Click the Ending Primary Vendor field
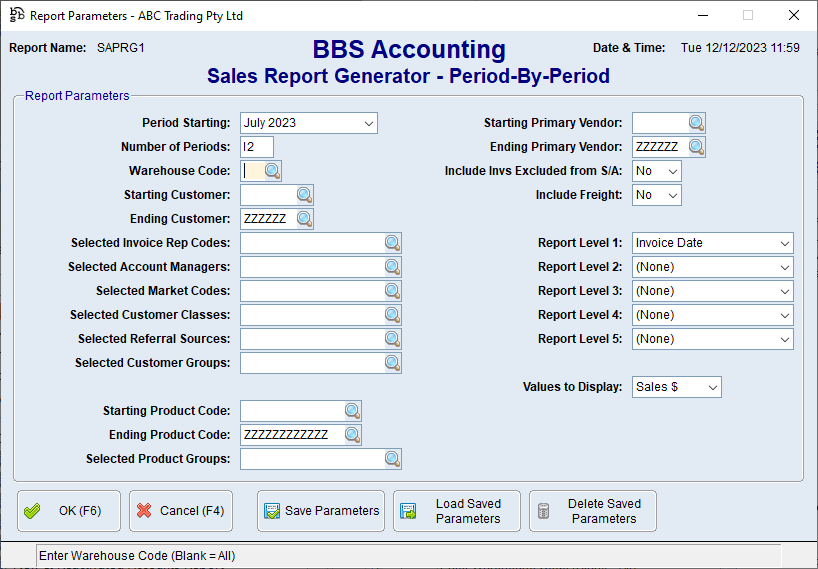 (660, 147)
